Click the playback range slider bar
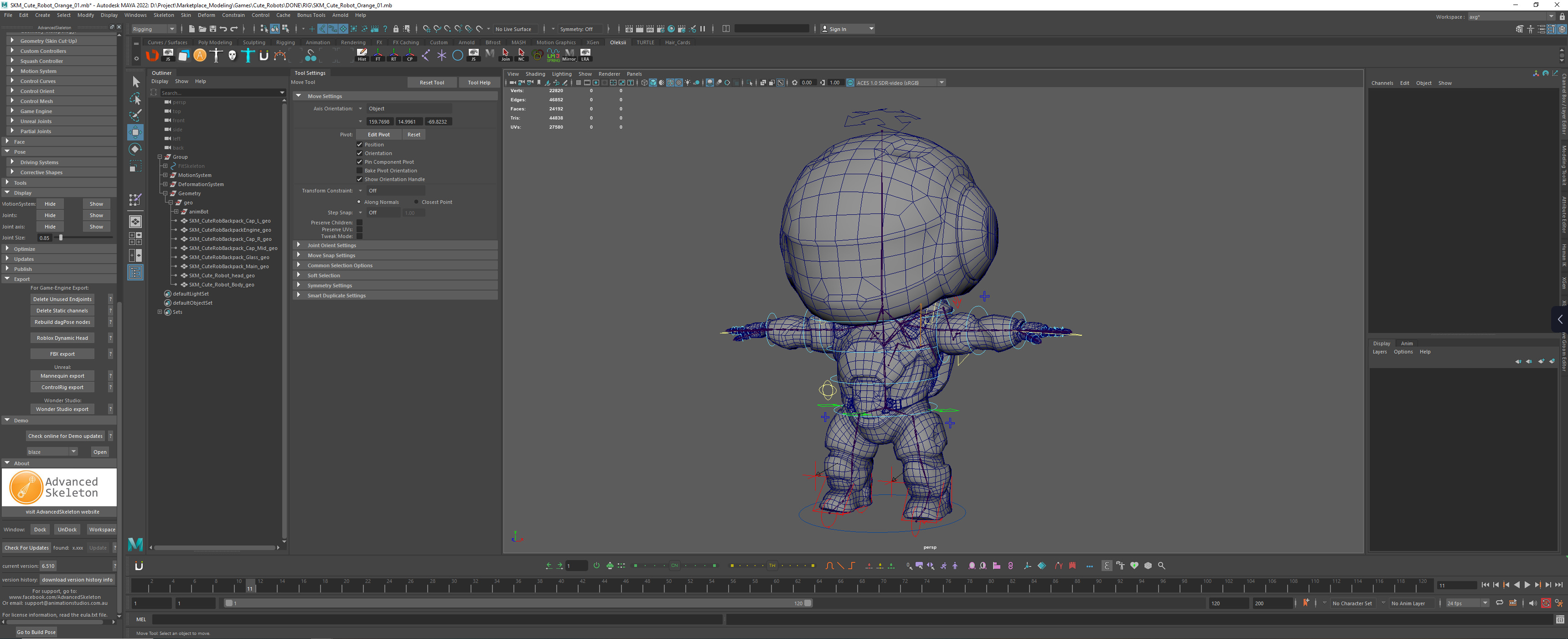This screenshot has height=639, width=1568. click(517, 604)
